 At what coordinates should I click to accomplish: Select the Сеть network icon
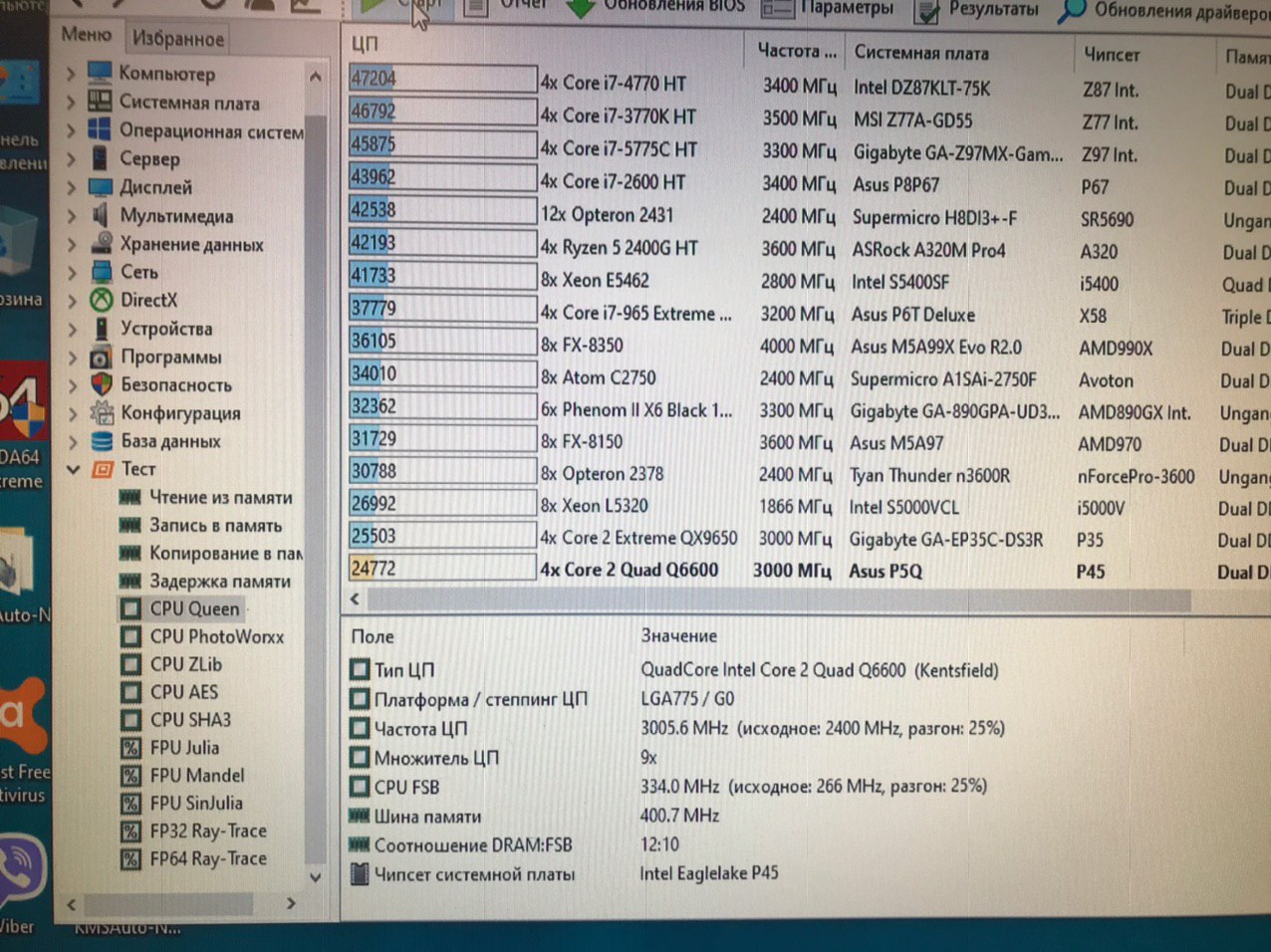pyautogui.click(x=102, y=271)
